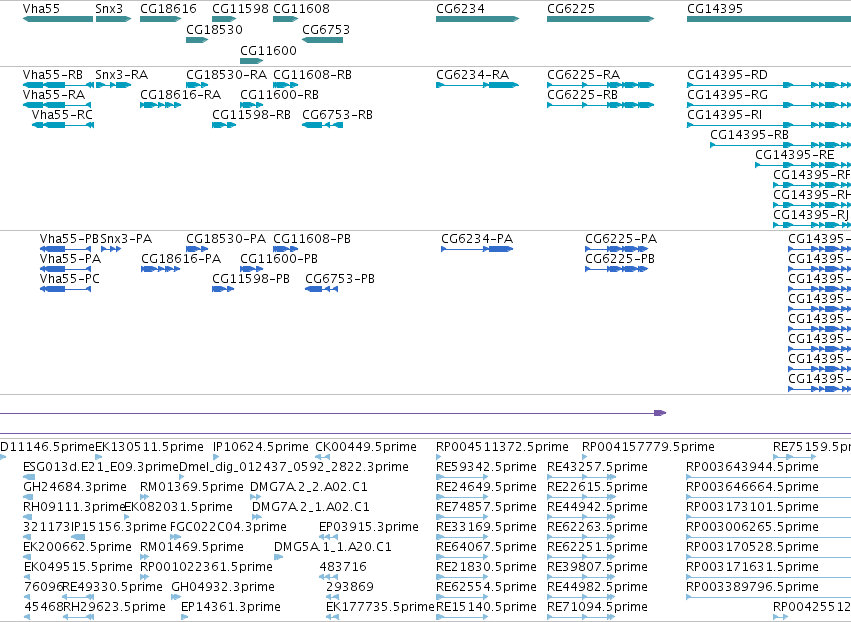
Task: Select the RE24649.5prime EST label
Action: tap(486, 487)
